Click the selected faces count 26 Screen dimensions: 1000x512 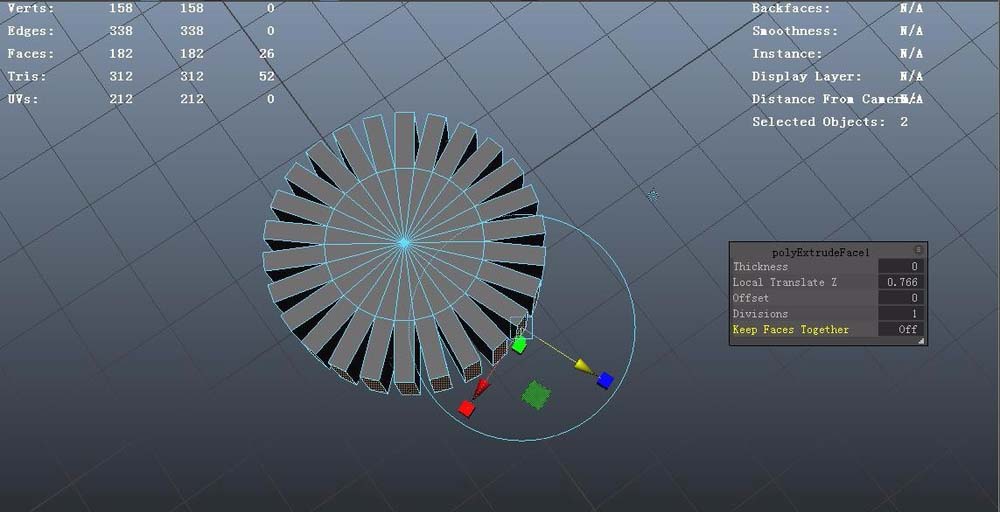pos(267,54)
